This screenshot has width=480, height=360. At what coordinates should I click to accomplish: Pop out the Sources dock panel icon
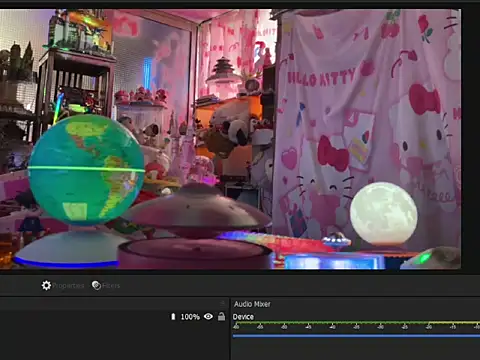pyautogui.click(x=223, y=303)
